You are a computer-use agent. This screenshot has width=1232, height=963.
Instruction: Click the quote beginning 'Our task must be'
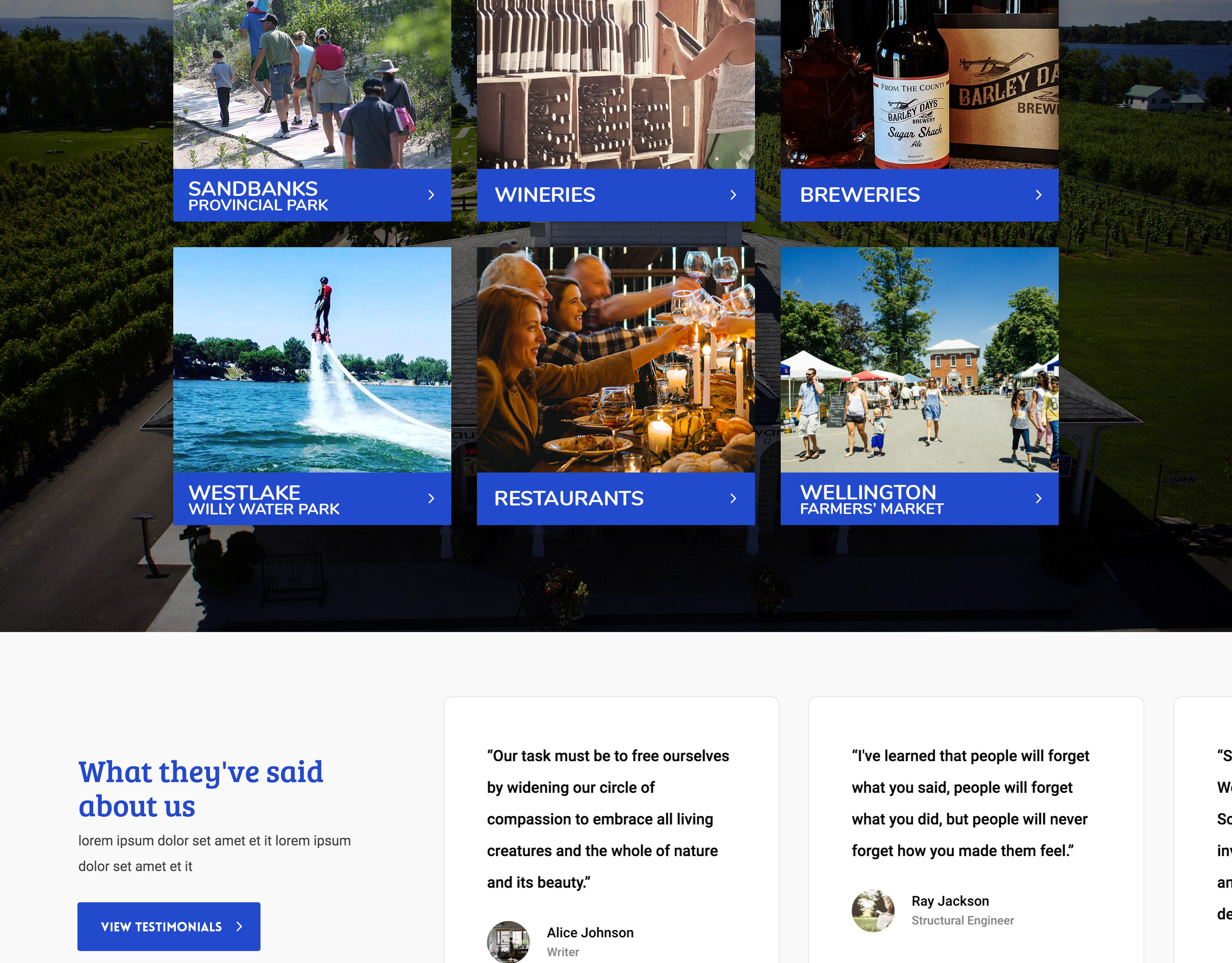coord(608,818)
